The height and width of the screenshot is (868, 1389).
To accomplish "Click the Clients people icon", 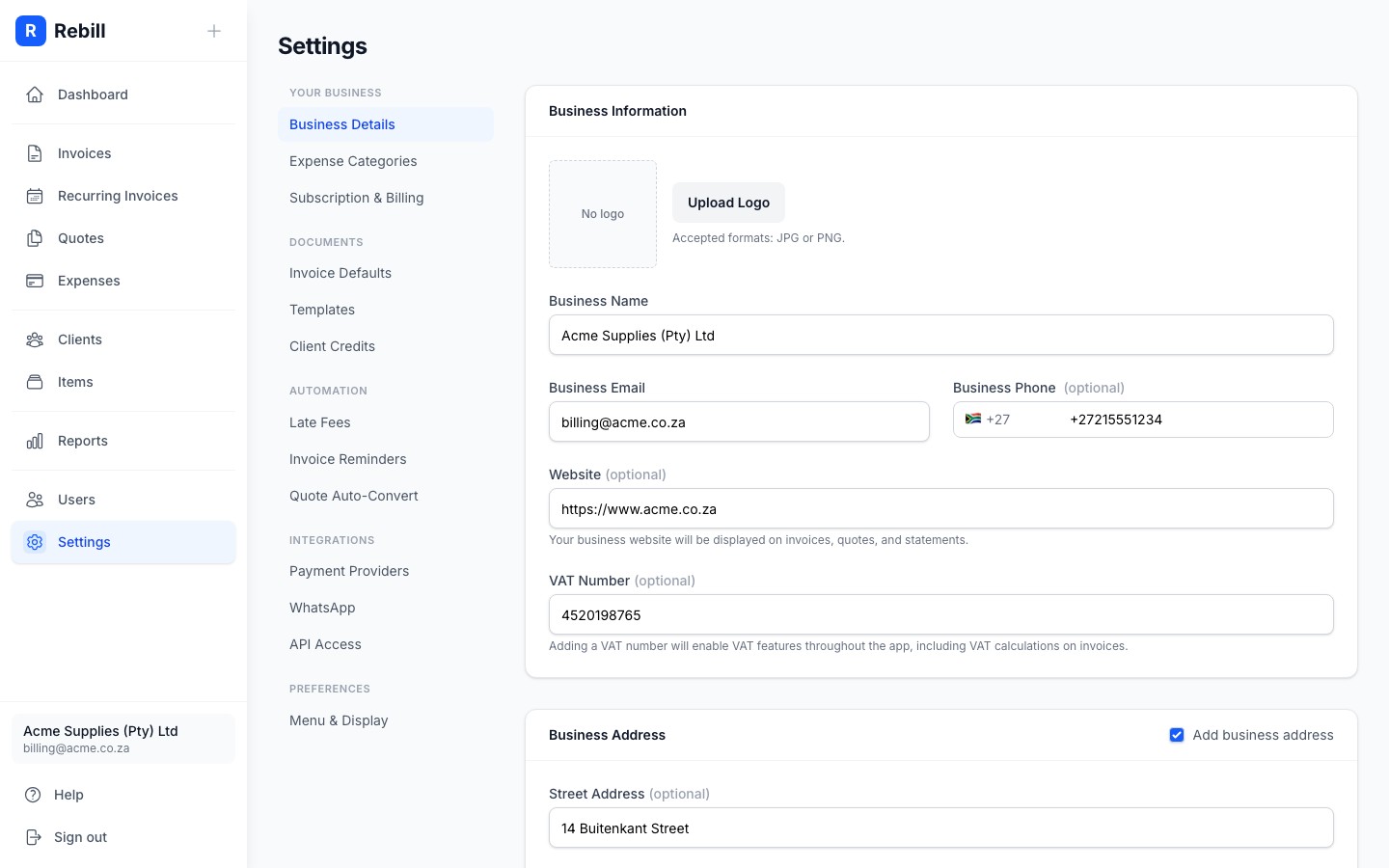I will click(x=35, y=339).
